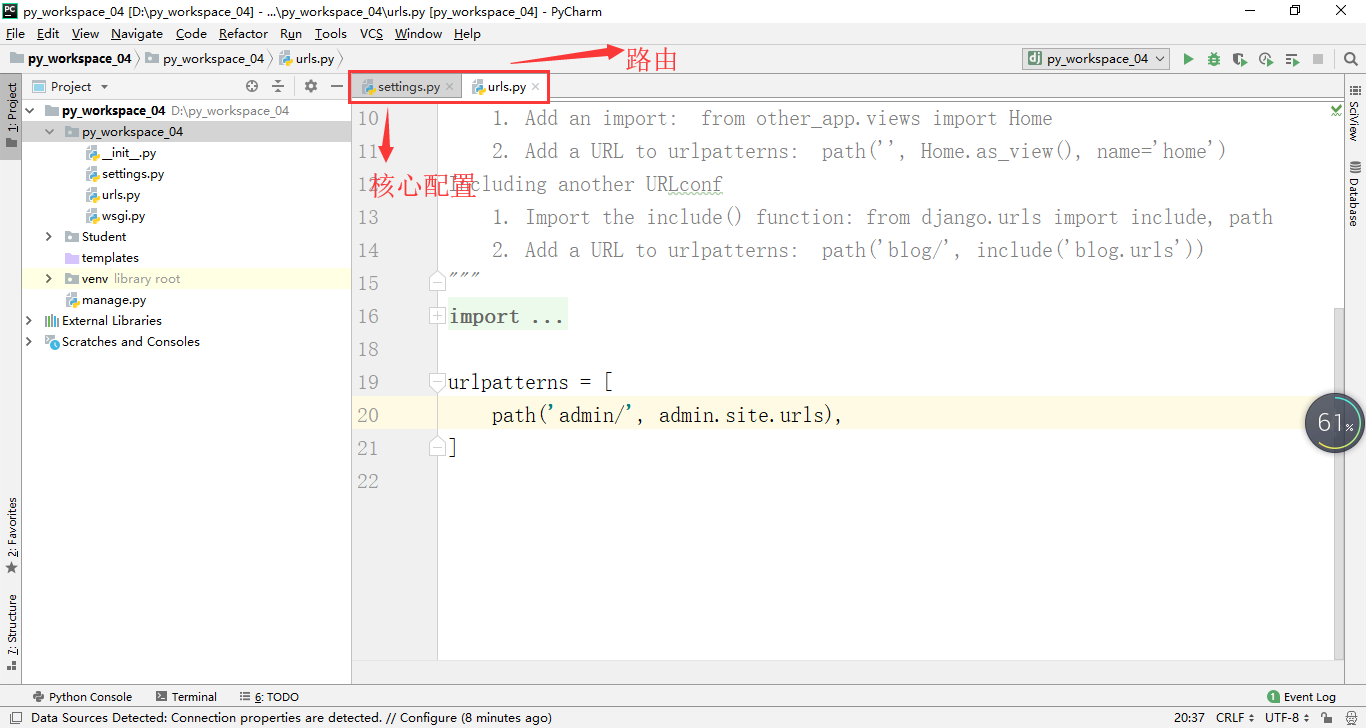Change file encoding via UTF-8 dropdown

pyautogui.click(x=1287, y=717)
